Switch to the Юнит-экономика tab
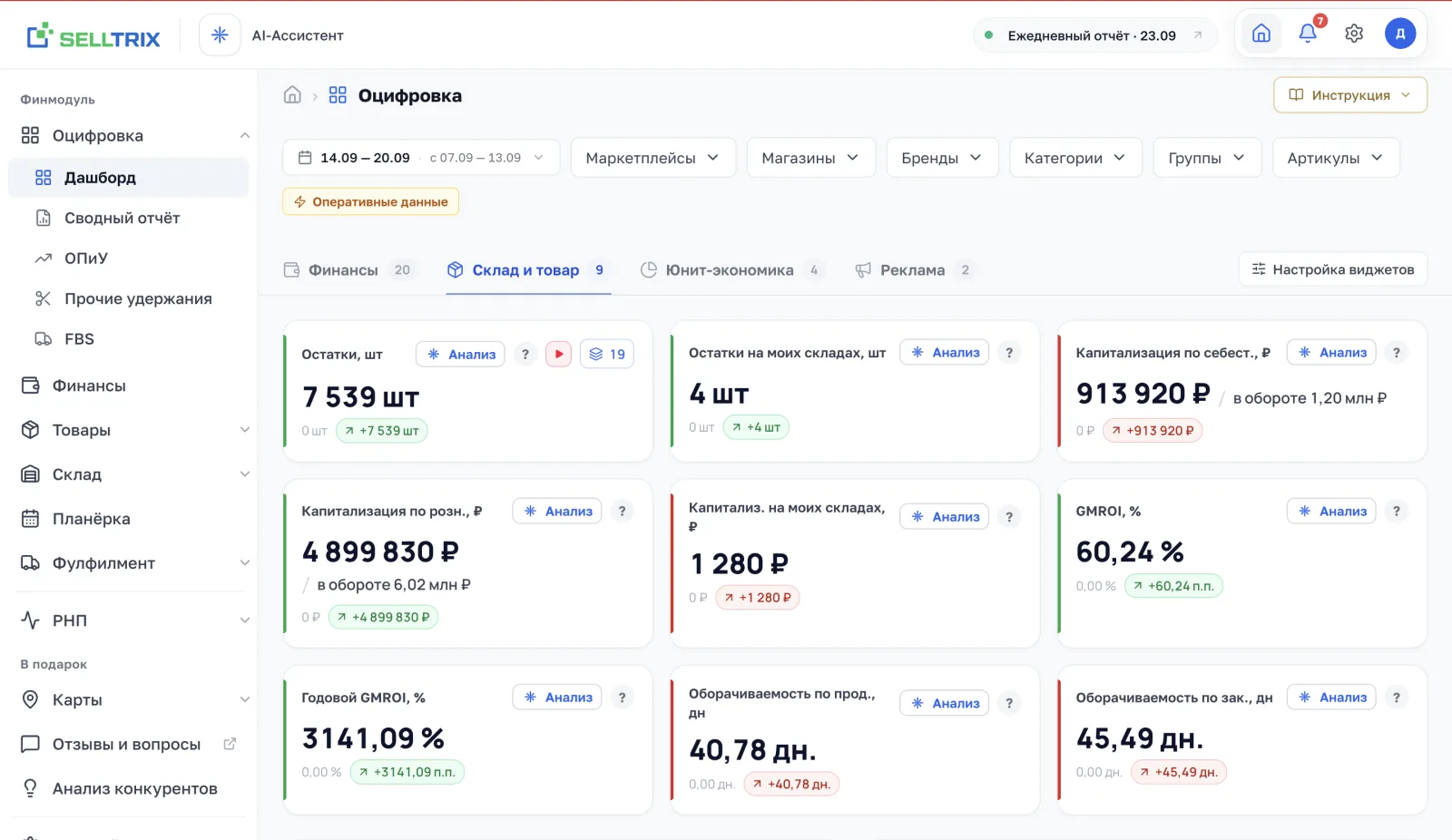Screen dimensions: 1452x840 click(x=731, y=269)
